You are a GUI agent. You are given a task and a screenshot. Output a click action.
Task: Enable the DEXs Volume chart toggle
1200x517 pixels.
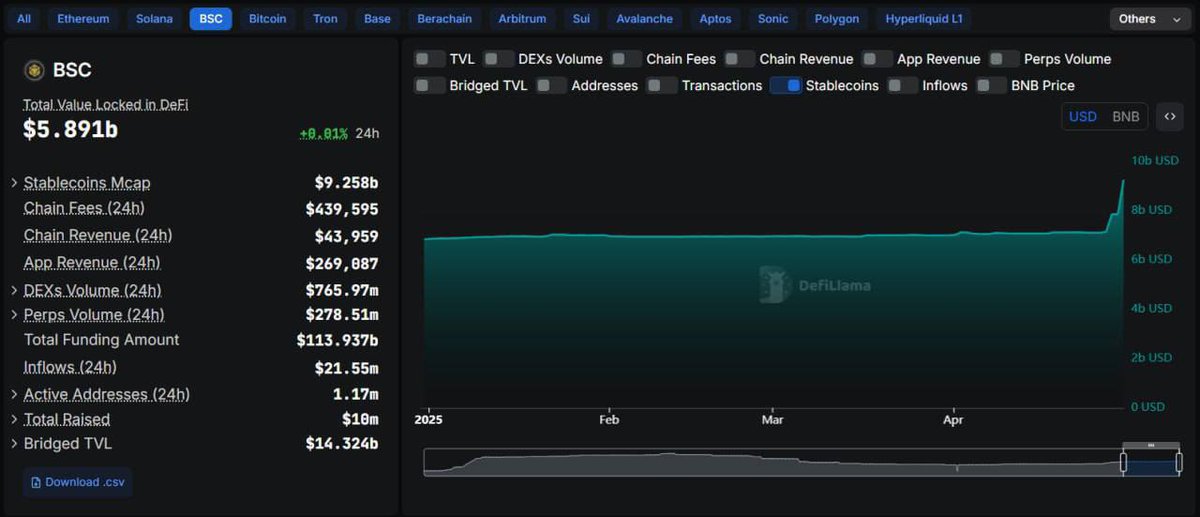click(x=498, y=59)
